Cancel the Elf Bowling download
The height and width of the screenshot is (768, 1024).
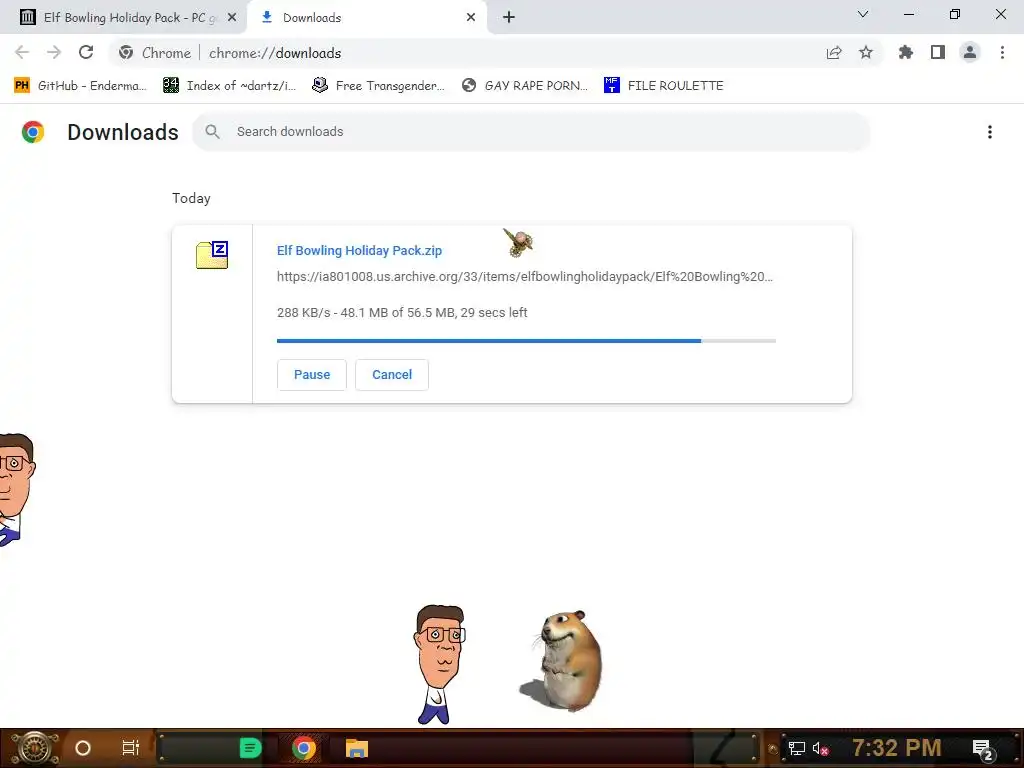tap(392, 375)
